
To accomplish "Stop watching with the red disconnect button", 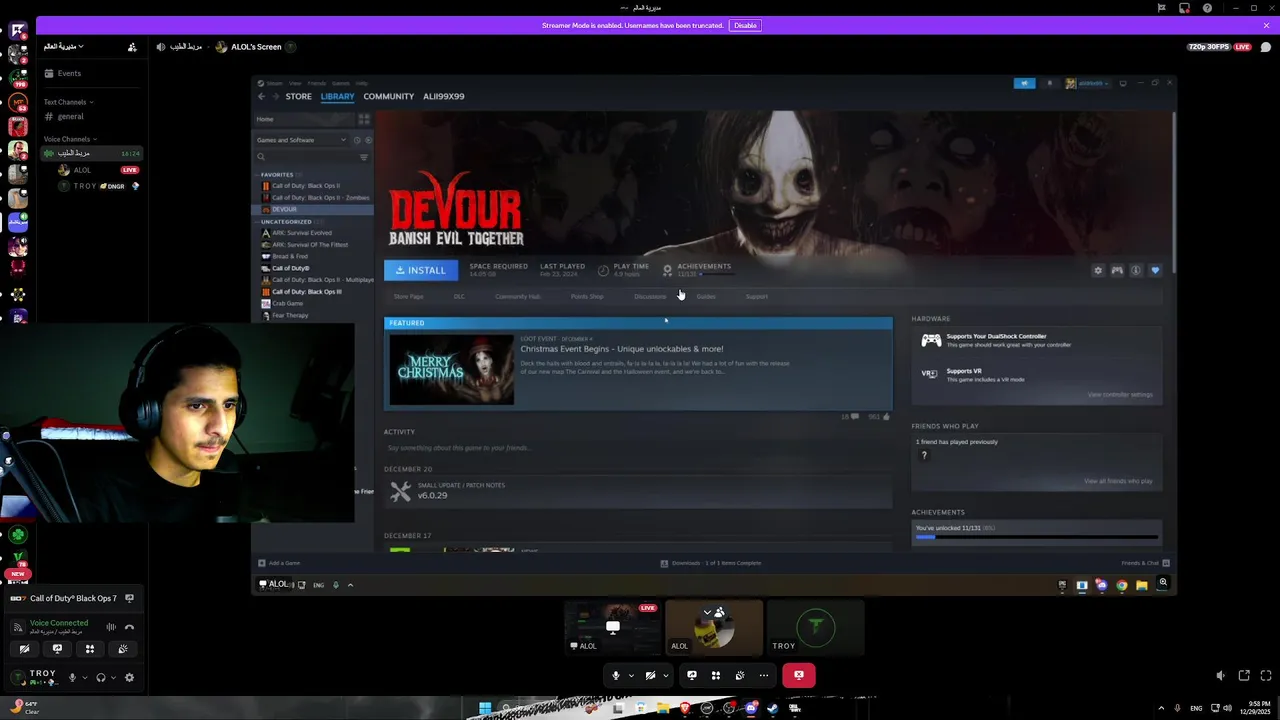I will 798,676.
